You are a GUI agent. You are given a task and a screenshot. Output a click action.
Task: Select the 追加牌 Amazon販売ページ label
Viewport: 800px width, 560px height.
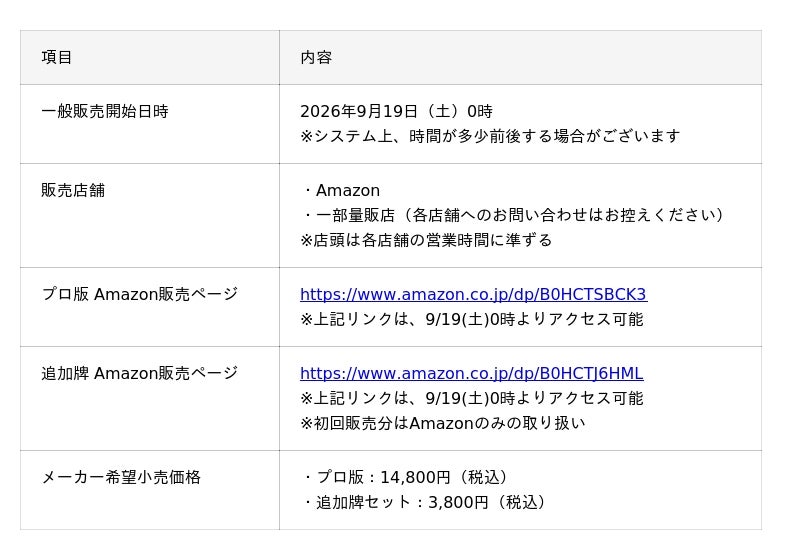[x=140, y=373]
